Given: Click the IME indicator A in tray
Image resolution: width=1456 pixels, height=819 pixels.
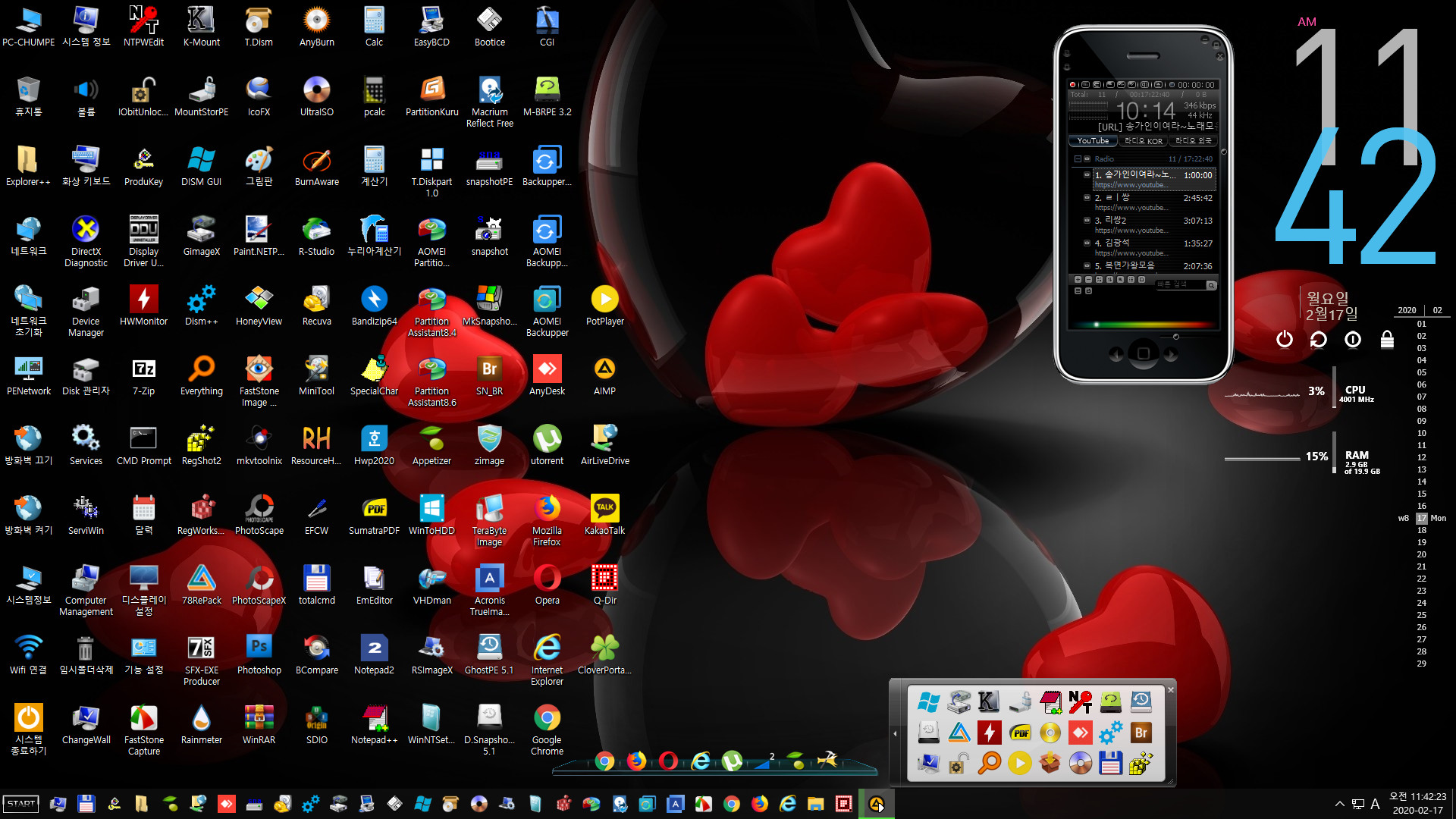Looking at the screenshot, I should pyautogui.click(x=1375, y=804).
